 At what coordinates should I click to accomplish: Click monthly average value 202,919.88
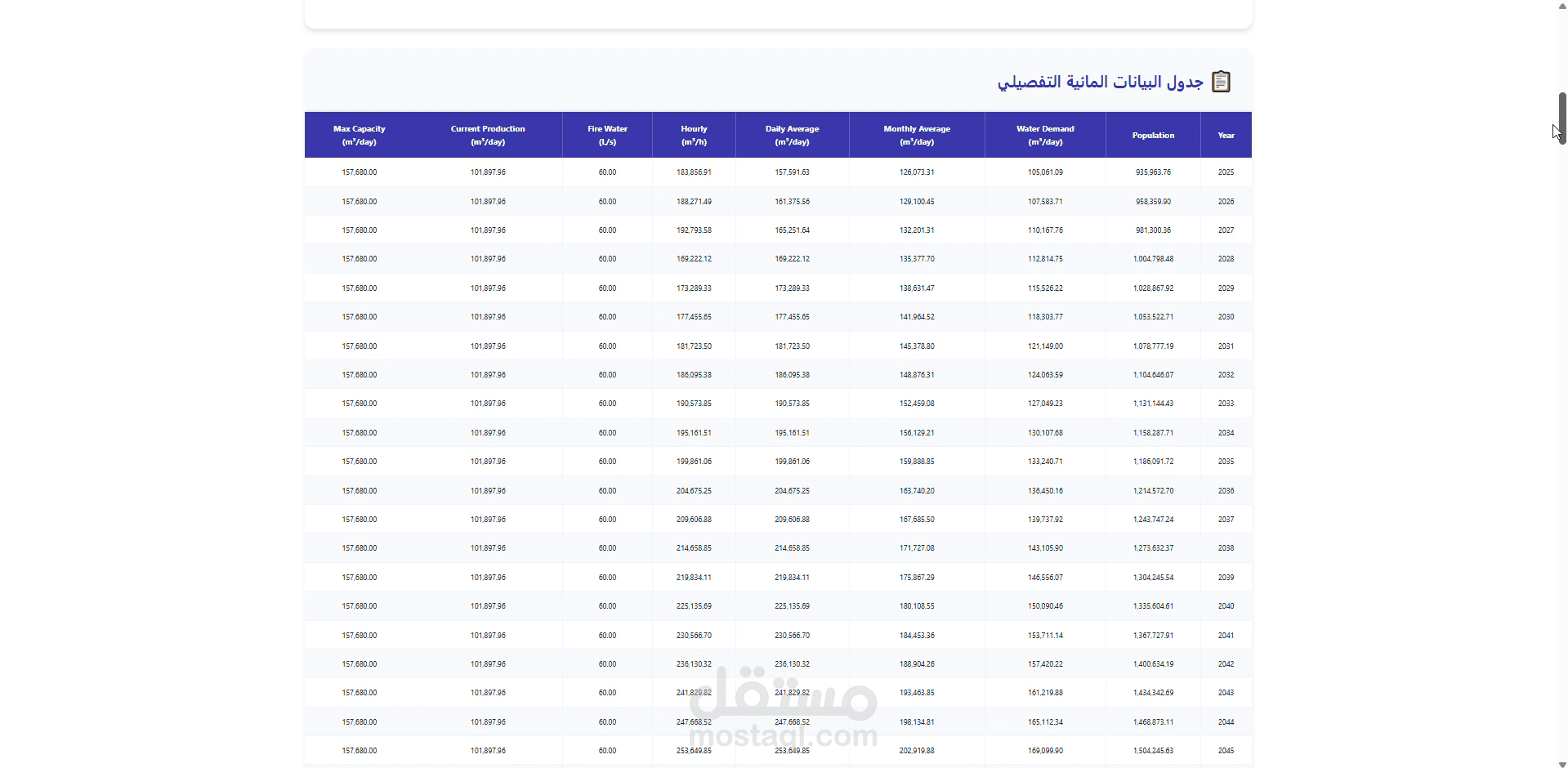[x=917, y=751]
